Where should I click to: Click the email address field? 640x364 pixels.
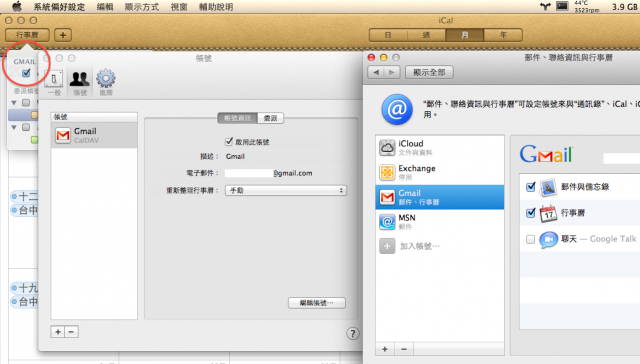click(269, 173)
